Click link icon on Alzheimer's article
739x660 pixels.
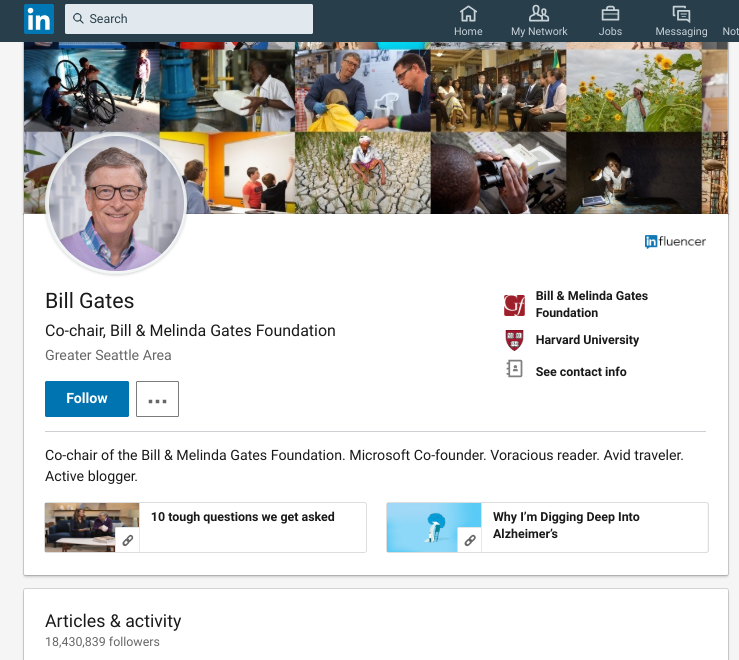pos(469,540)
